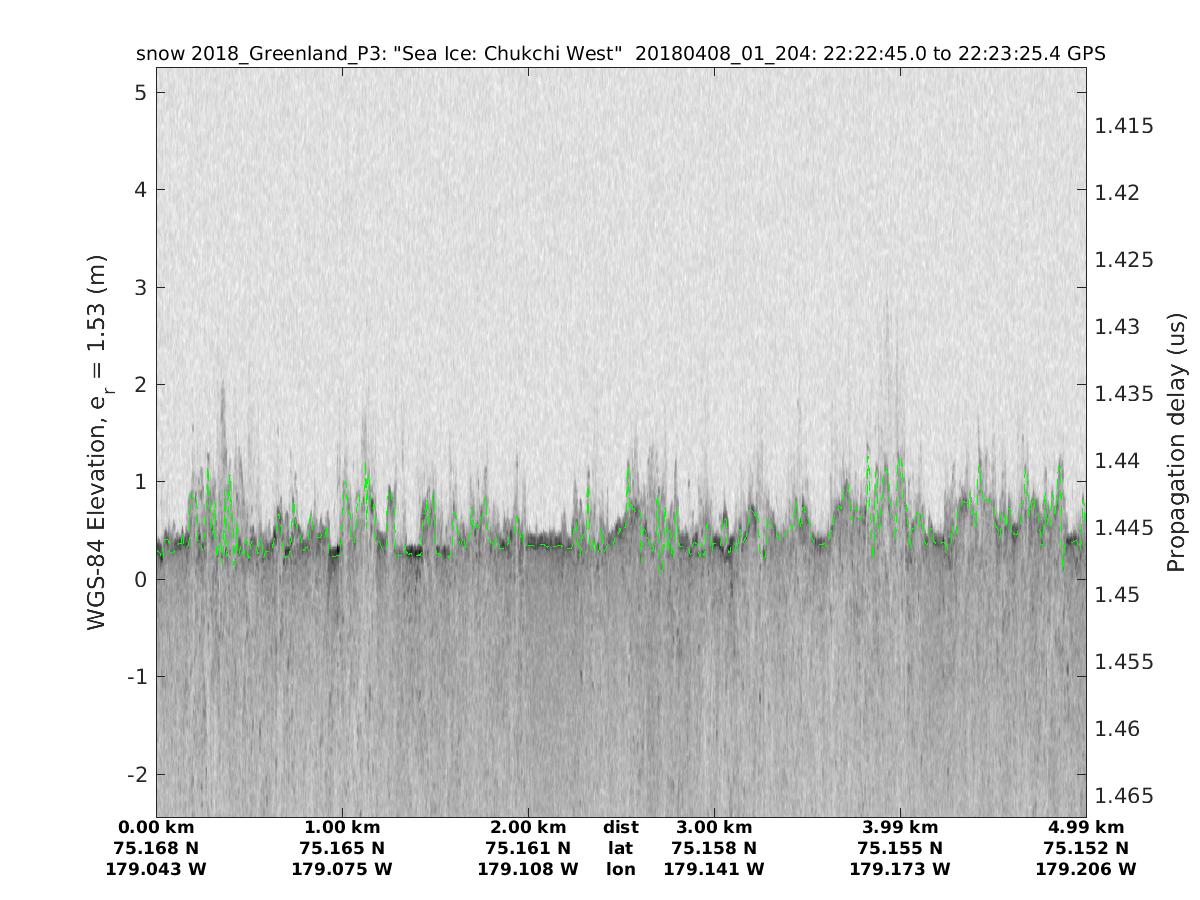1200x900 pixels.
Task: Click the elevation tick label '5'
Action: point(141,92)
